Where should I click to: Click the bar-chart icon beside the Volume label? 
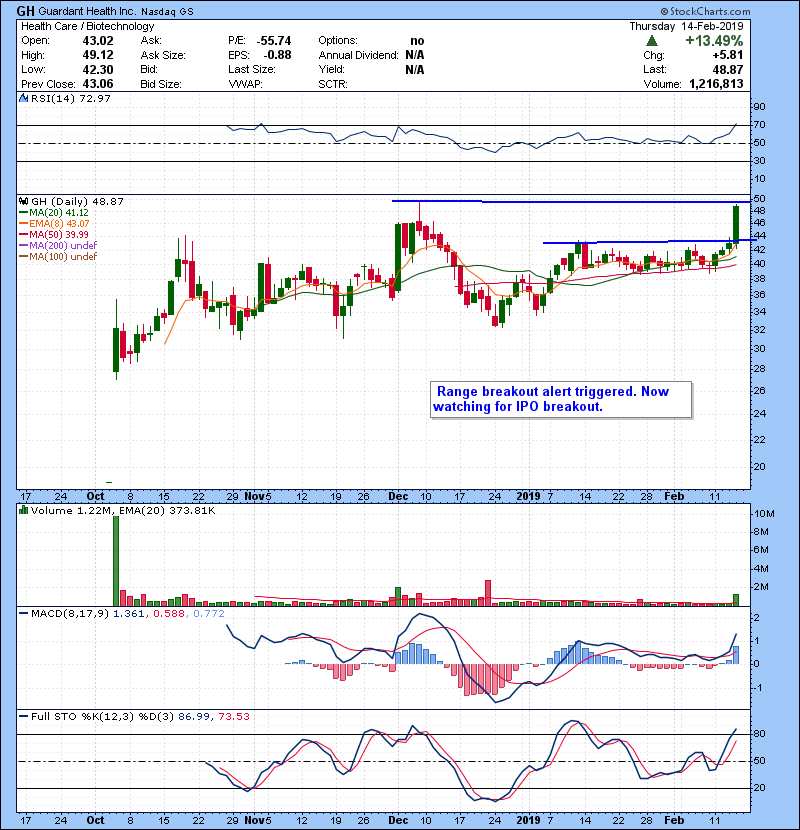click(x=23, y=510)
